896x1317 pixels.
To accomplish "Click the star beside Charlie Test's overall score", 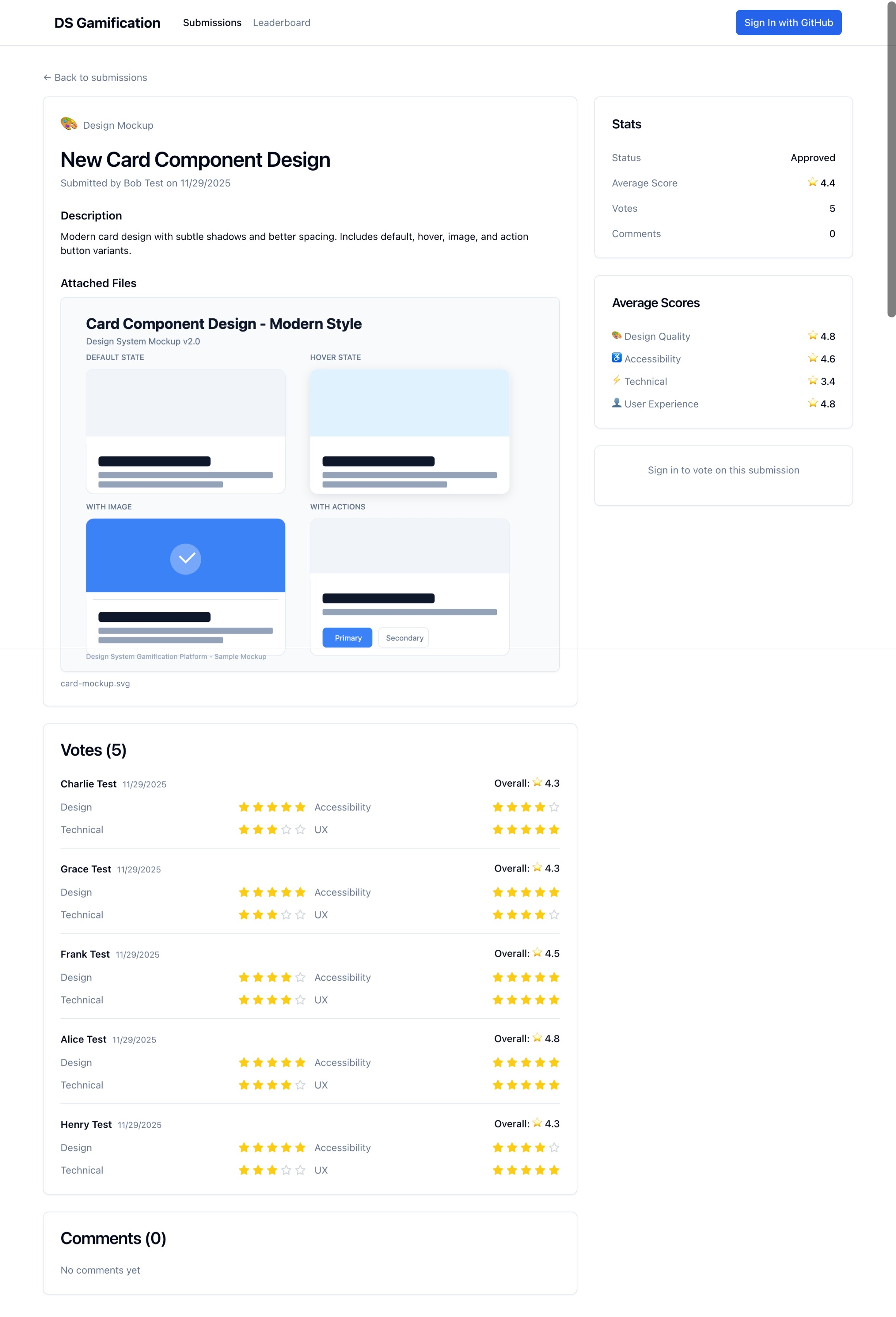I will [537, 782].
